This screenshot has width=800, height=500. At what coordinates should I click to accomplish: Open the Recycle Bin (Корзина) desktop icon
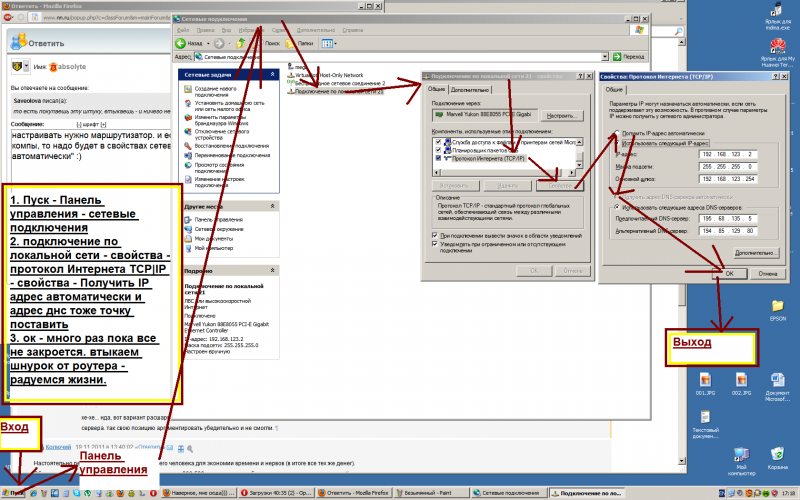[x=777, y=459]
